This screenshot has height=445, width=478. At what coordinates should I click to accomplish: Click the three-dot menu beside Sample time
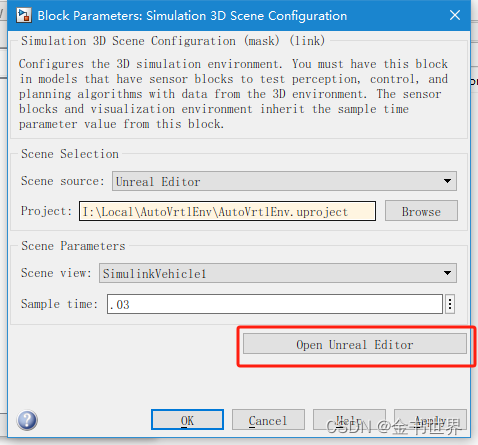450,304
